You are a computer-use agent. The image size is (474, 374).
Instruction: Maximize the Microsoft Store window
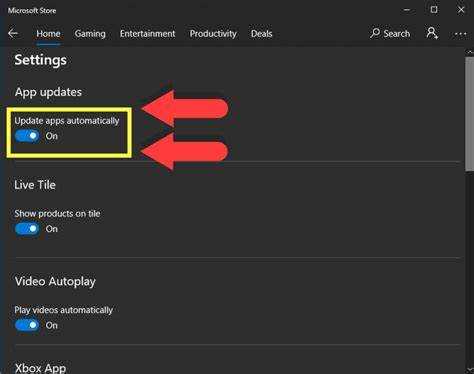(434, 10)
